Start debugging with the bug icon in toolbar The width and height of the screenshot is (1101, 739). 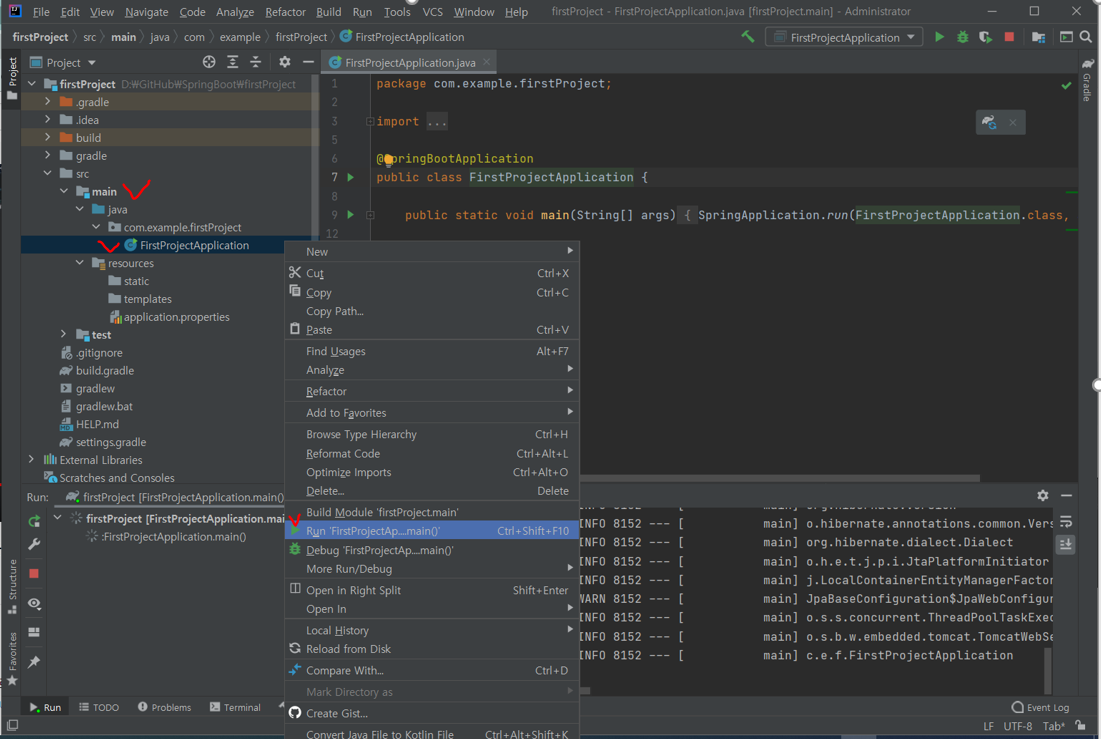pos(963,37)
